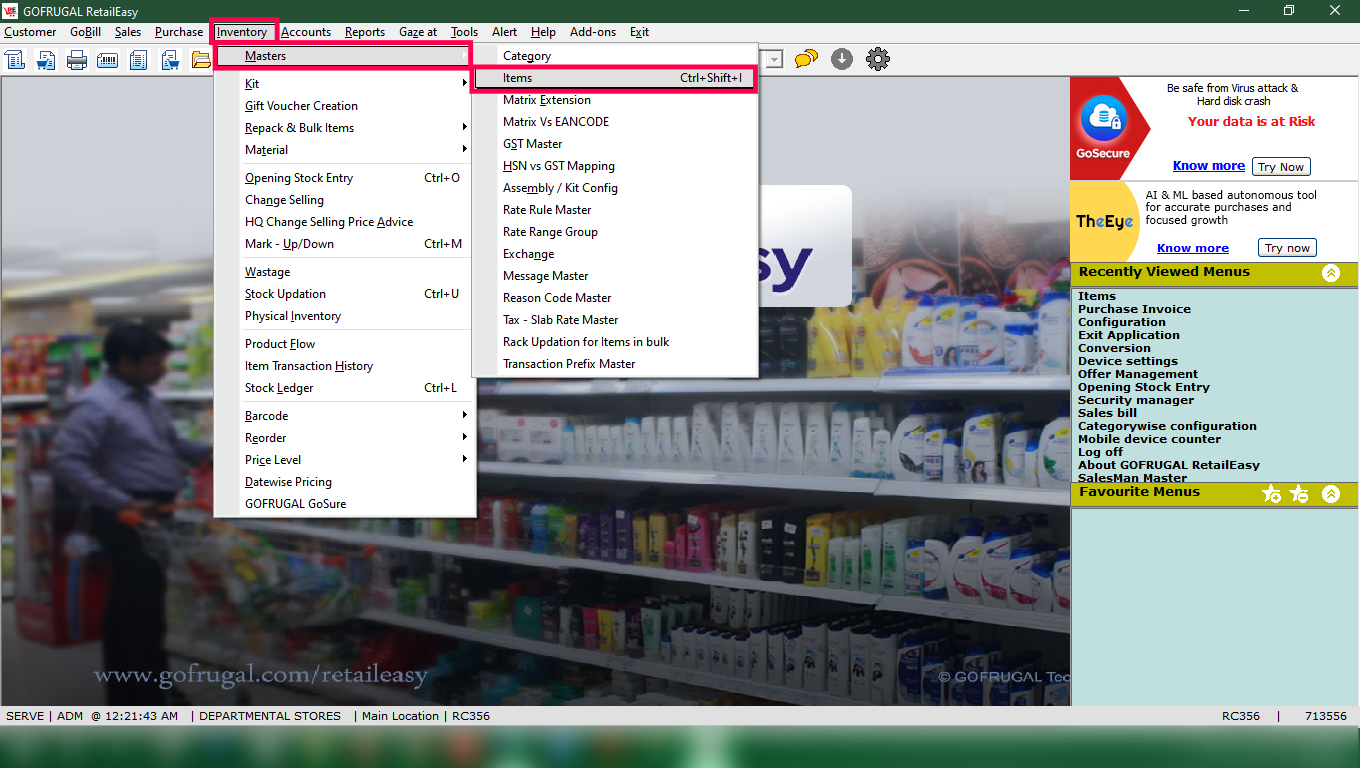Choose GST Master from the submenu

click(x=614, y=144)
